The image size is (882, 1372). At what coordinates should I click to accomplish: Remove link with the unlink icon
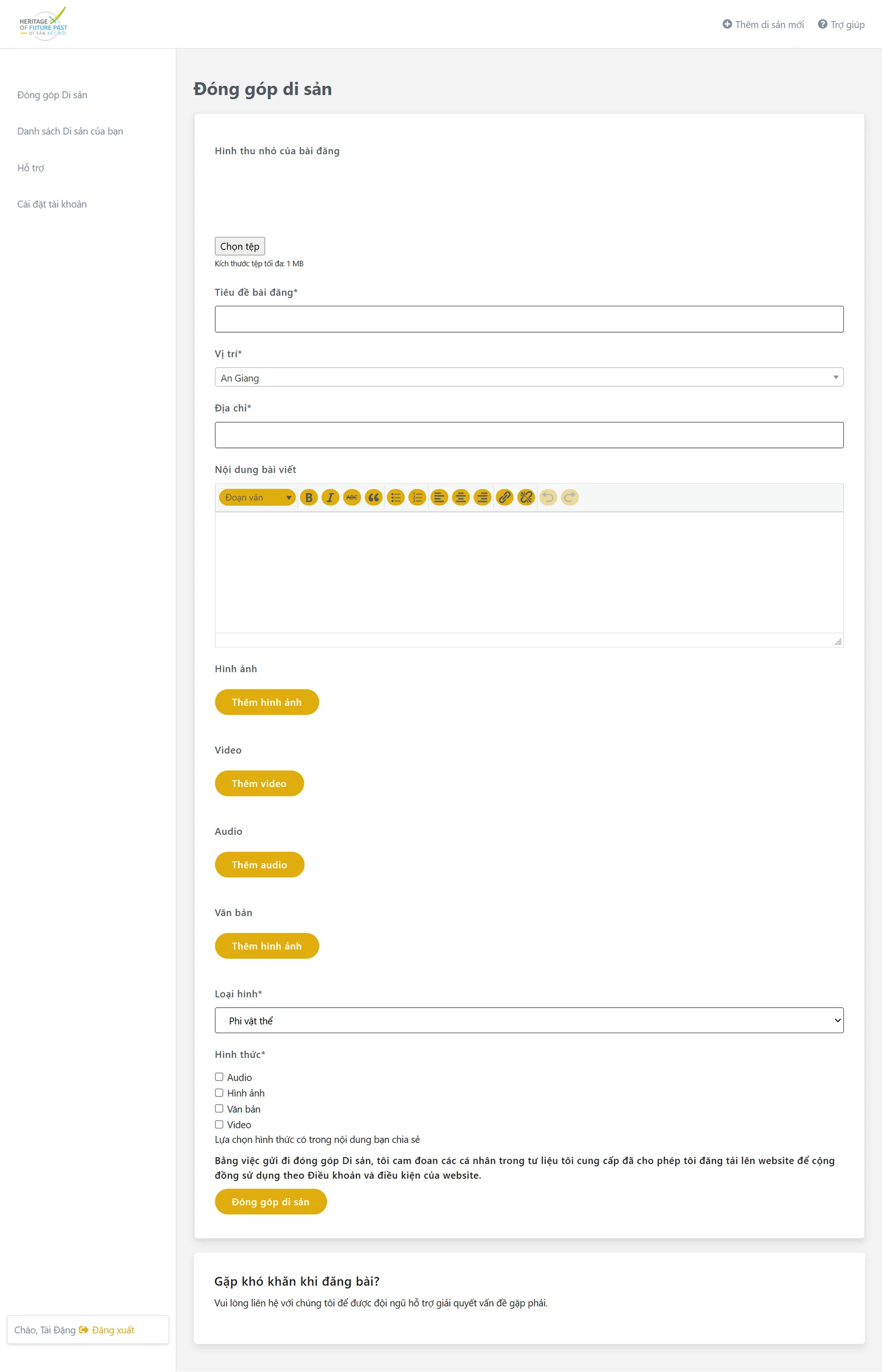coord(526,498)
